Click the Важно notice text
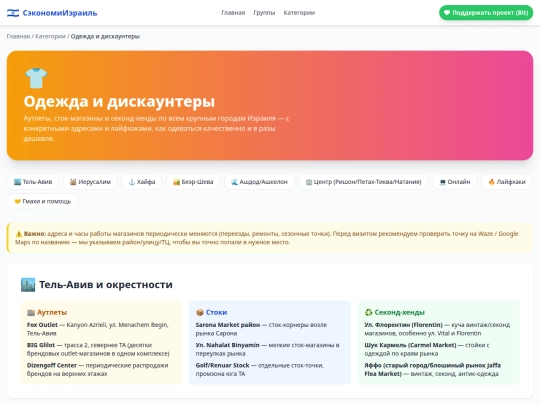The height and width of the screenshot is (405, 540). [267, 238]
